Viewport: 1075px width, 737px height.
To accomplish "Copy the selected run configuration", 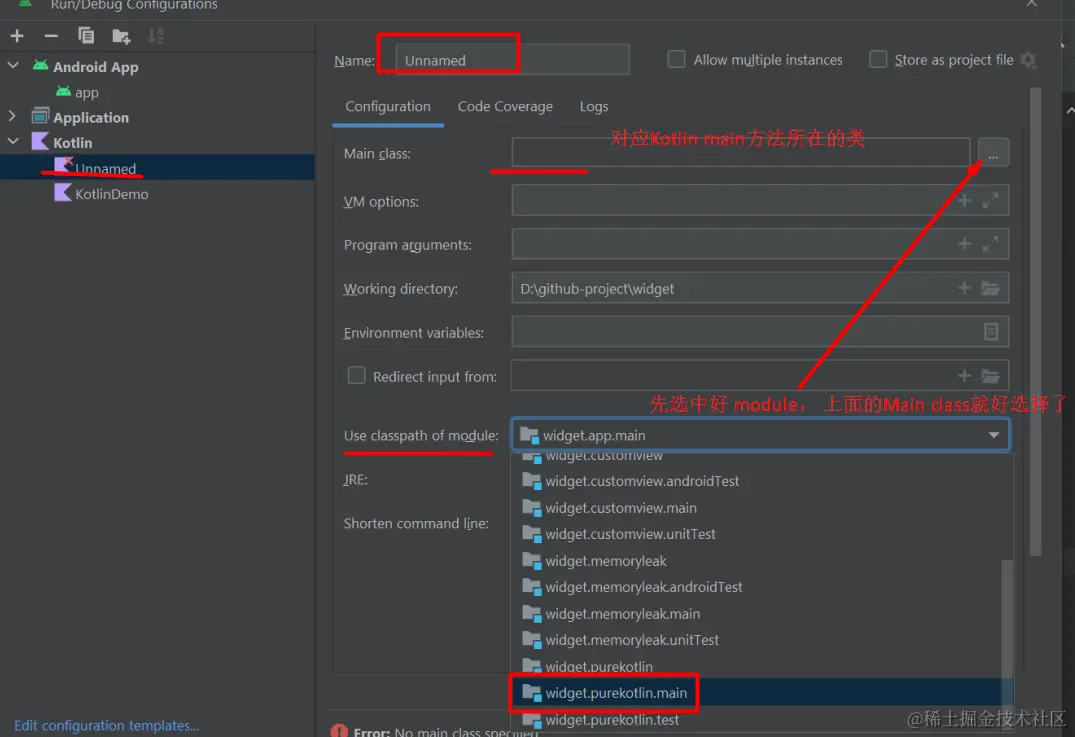I will tap(86, 35).
